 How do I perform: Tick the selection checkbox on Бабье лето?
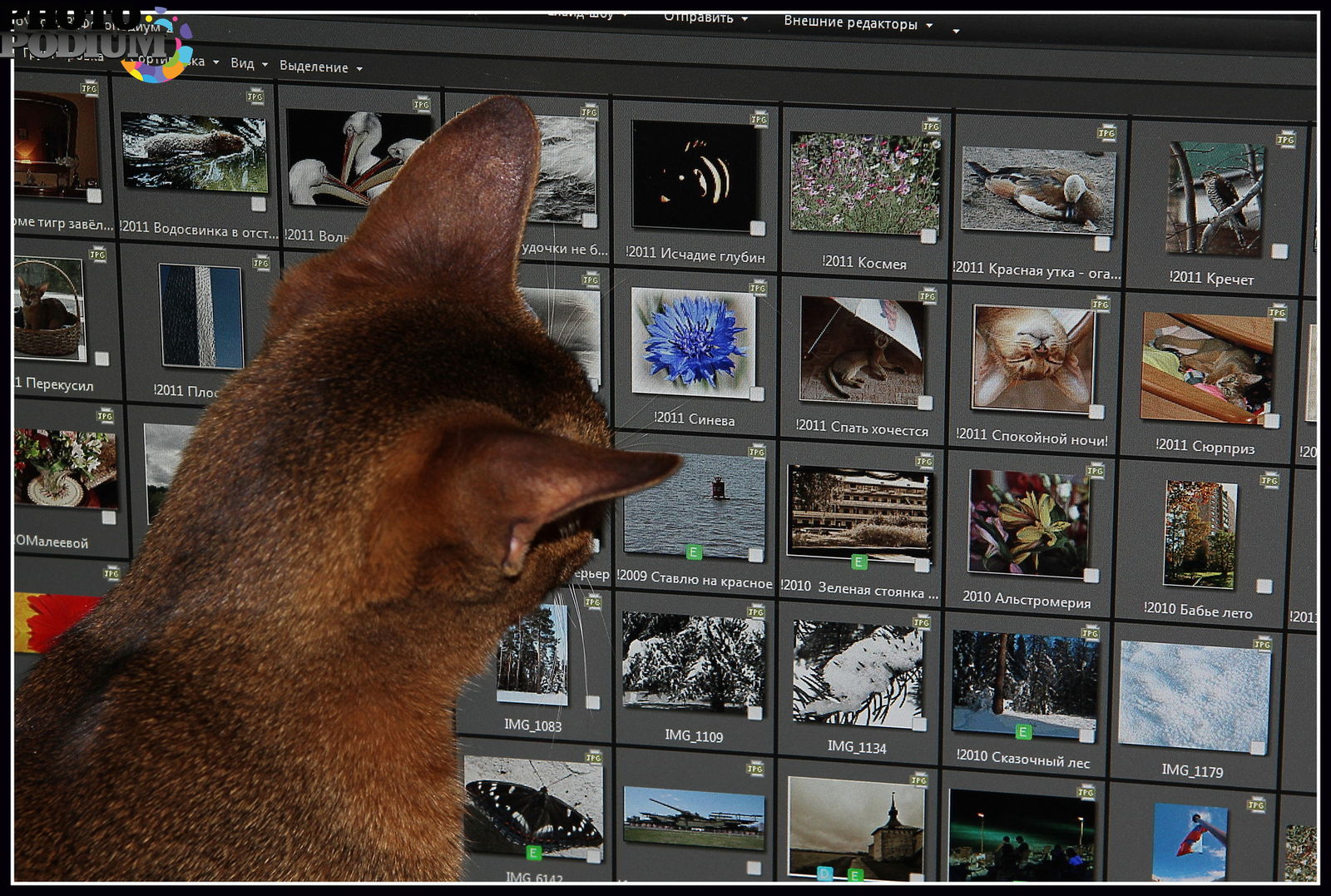click(x=1264, y=586)
